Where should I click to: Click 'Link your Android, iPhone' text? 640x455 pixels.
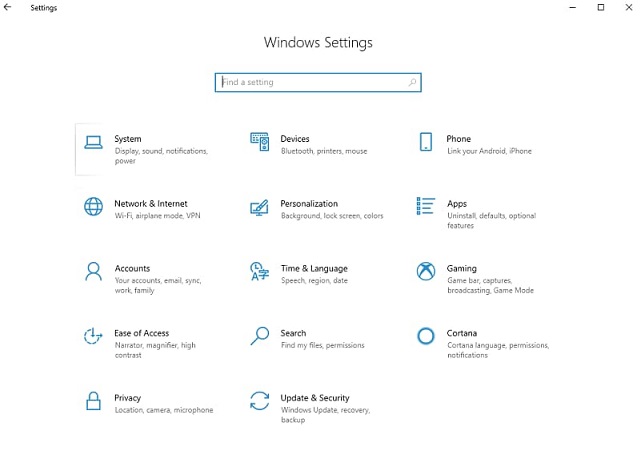tap(489, 151)
